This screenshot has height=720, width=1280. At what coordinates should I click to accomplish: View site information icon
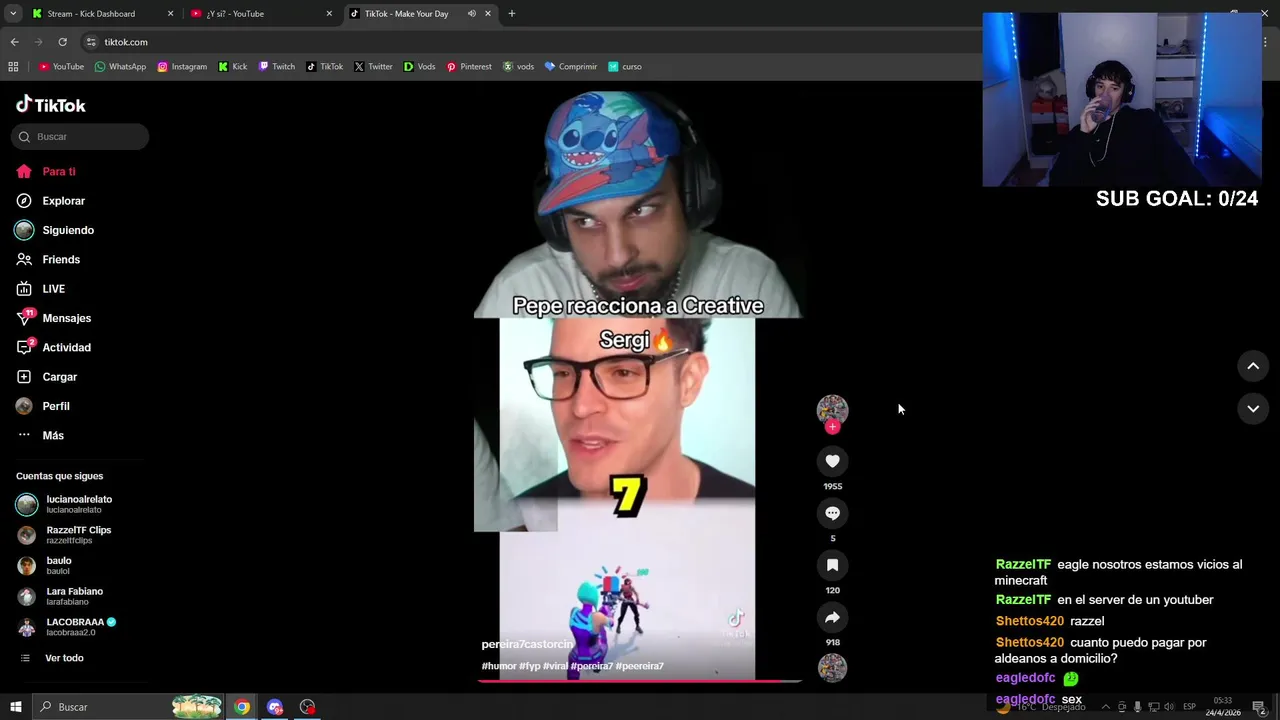91,42
